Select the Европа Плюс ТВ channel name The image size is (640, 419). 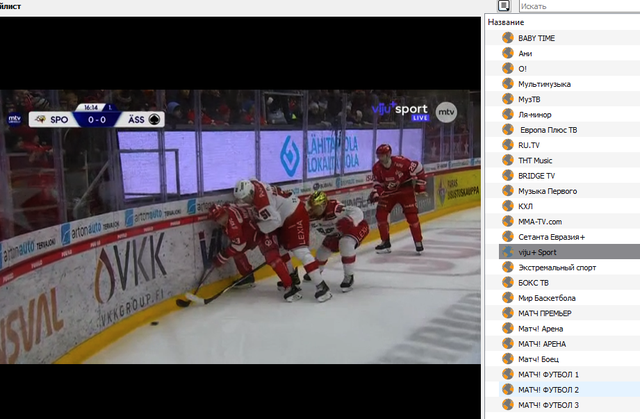click(549, 130)
